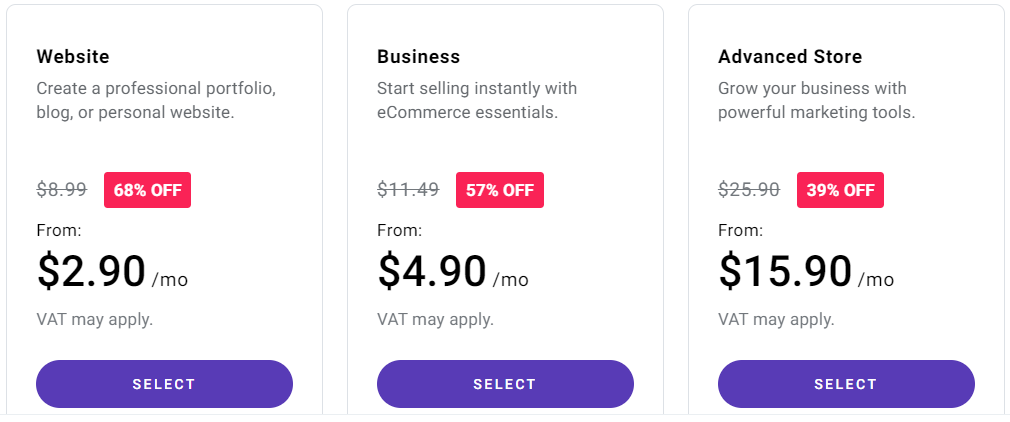Click the crossed-out $25.90 price
The image size is (1010, 422).
coord(749,189)
